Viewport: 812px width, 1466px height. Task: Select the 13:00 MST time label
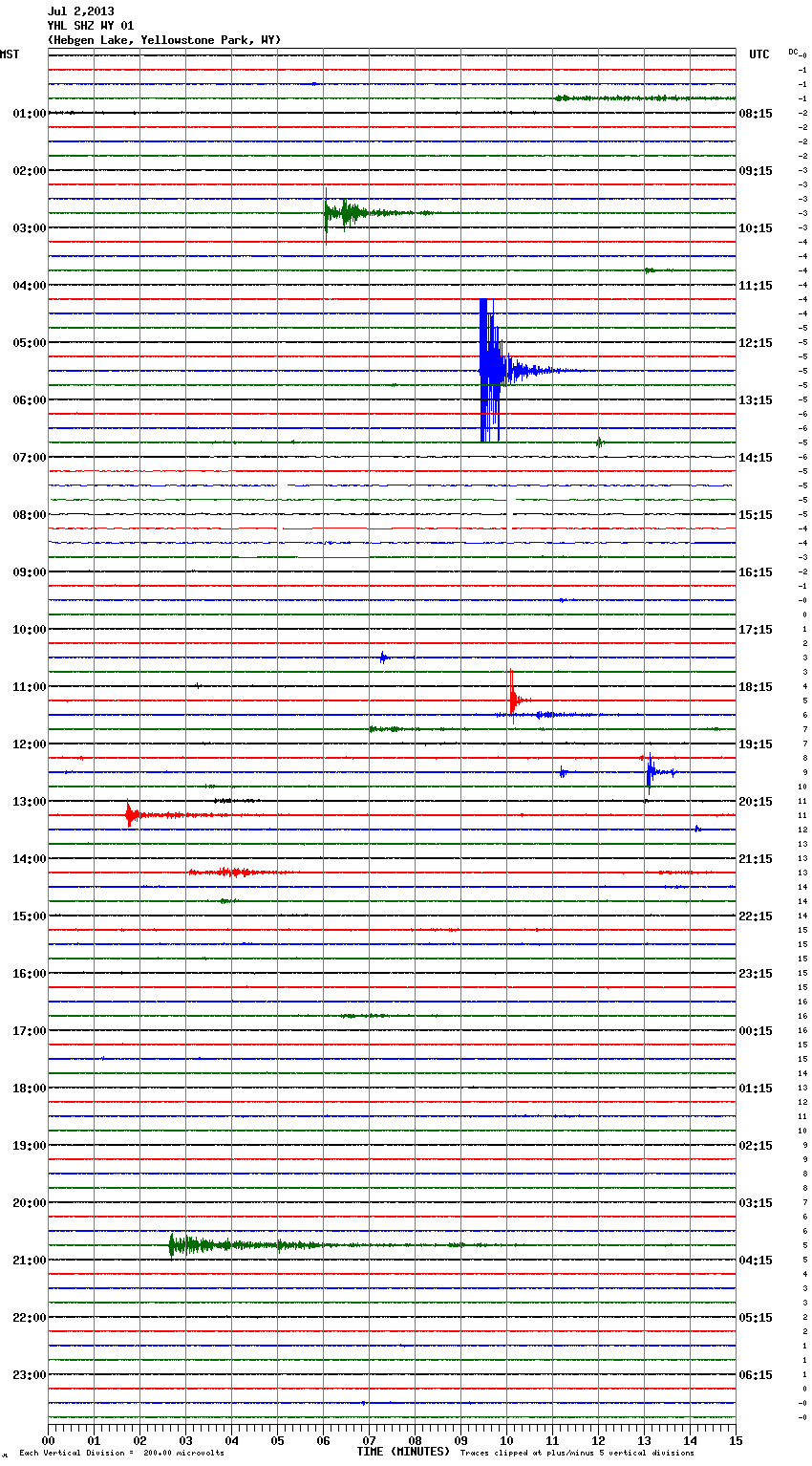click(x=30, y=801)
